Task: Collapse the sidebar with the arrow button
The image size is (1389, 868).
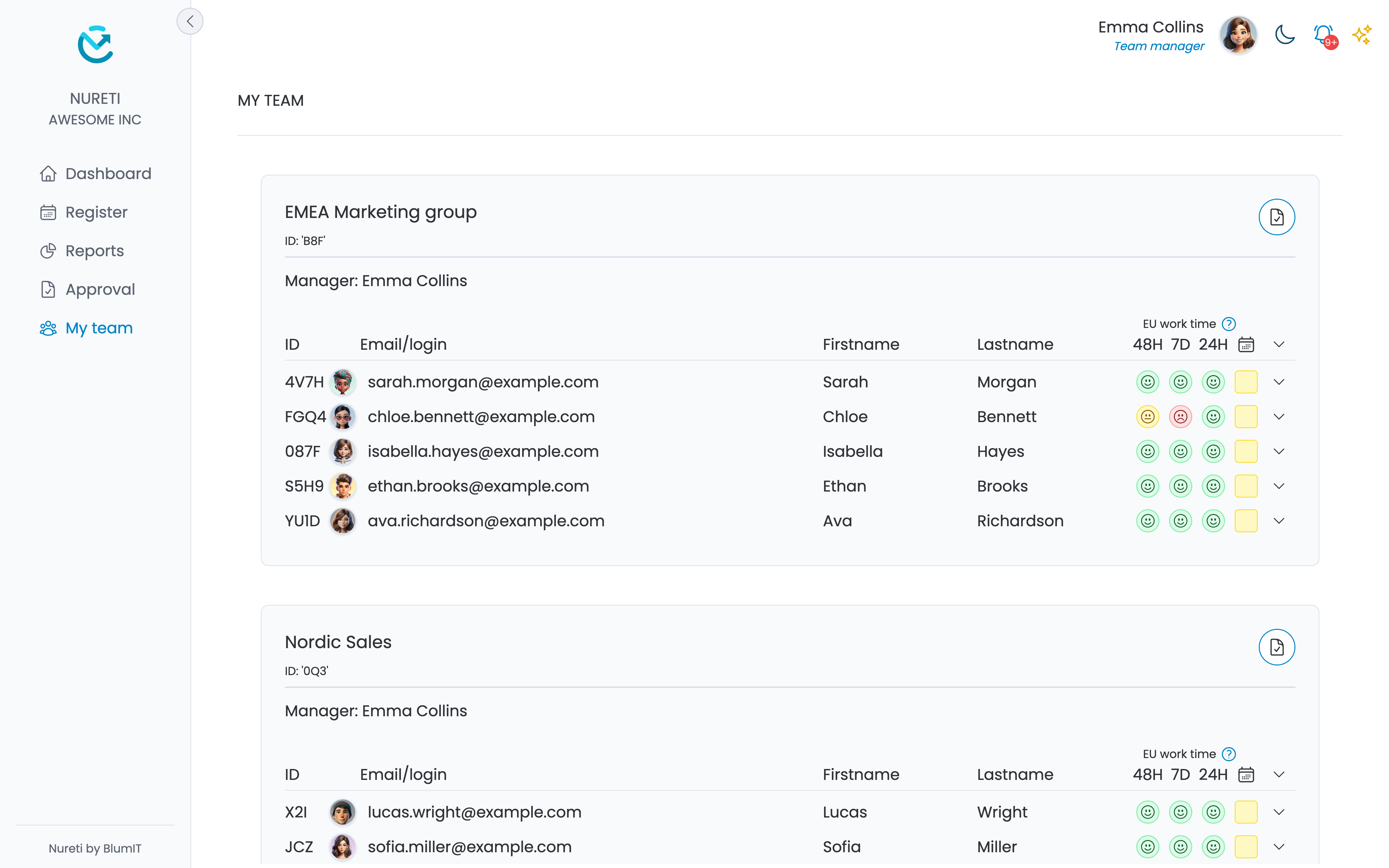Action: [190, 21]
